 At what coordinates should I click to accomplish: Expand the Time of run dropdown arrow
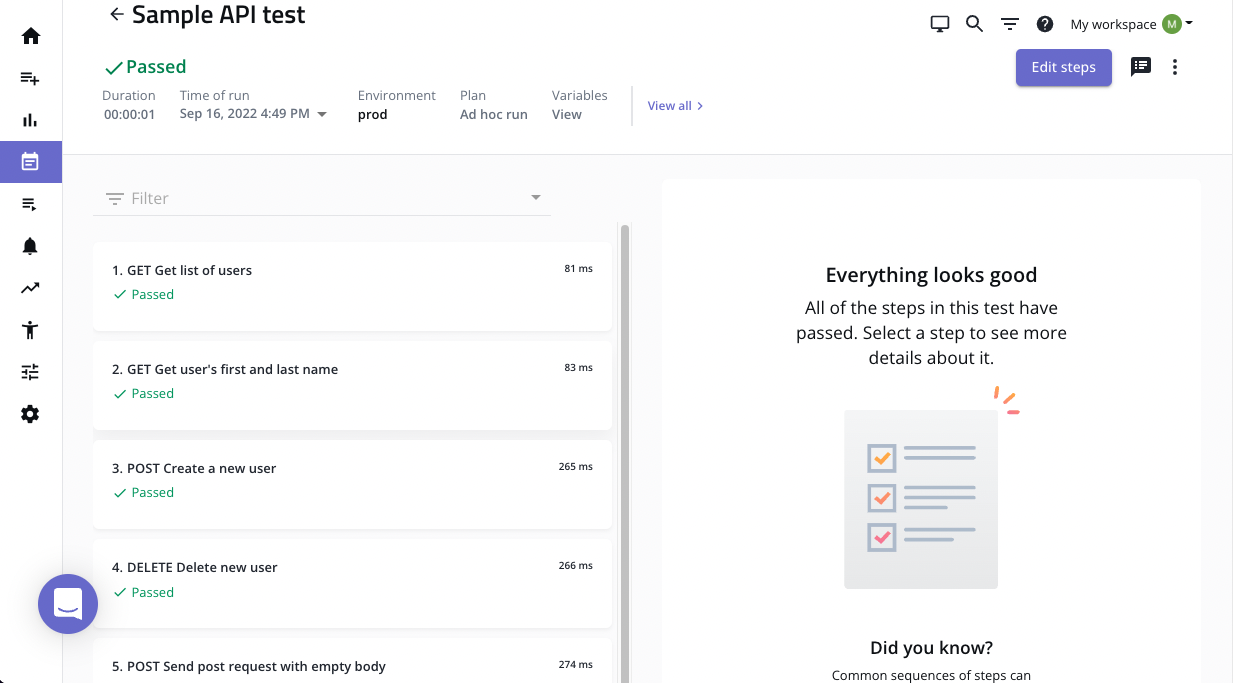click(322, 114)
